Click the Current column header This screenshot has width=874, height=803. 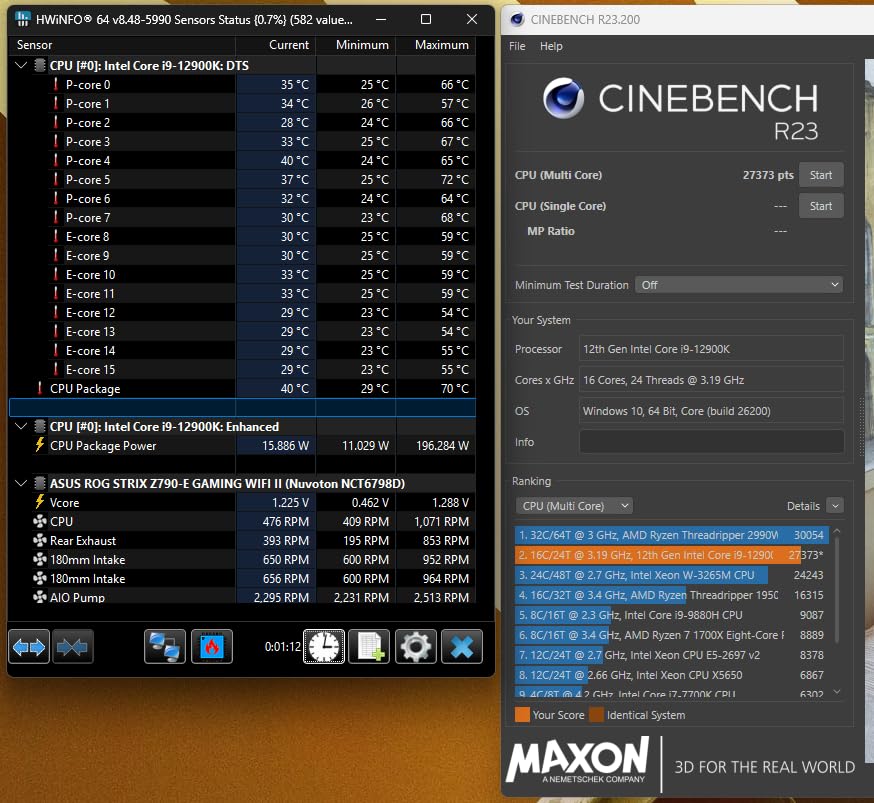pos(276,45)
